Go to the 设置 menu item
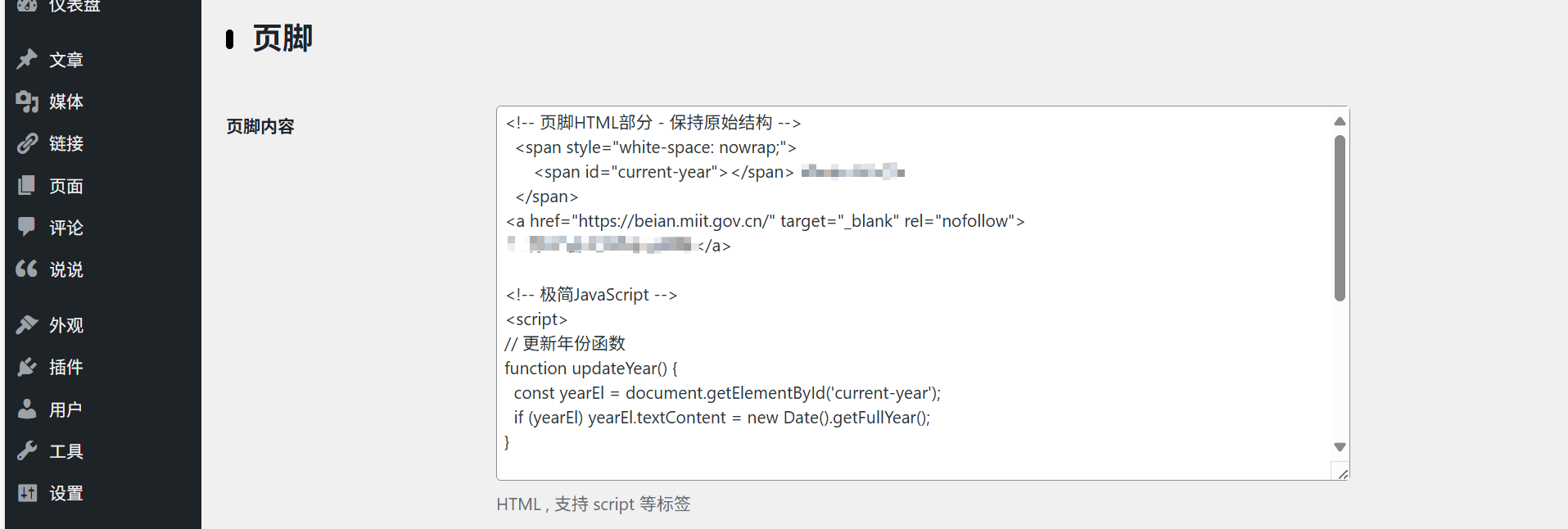 click(66, 493)
